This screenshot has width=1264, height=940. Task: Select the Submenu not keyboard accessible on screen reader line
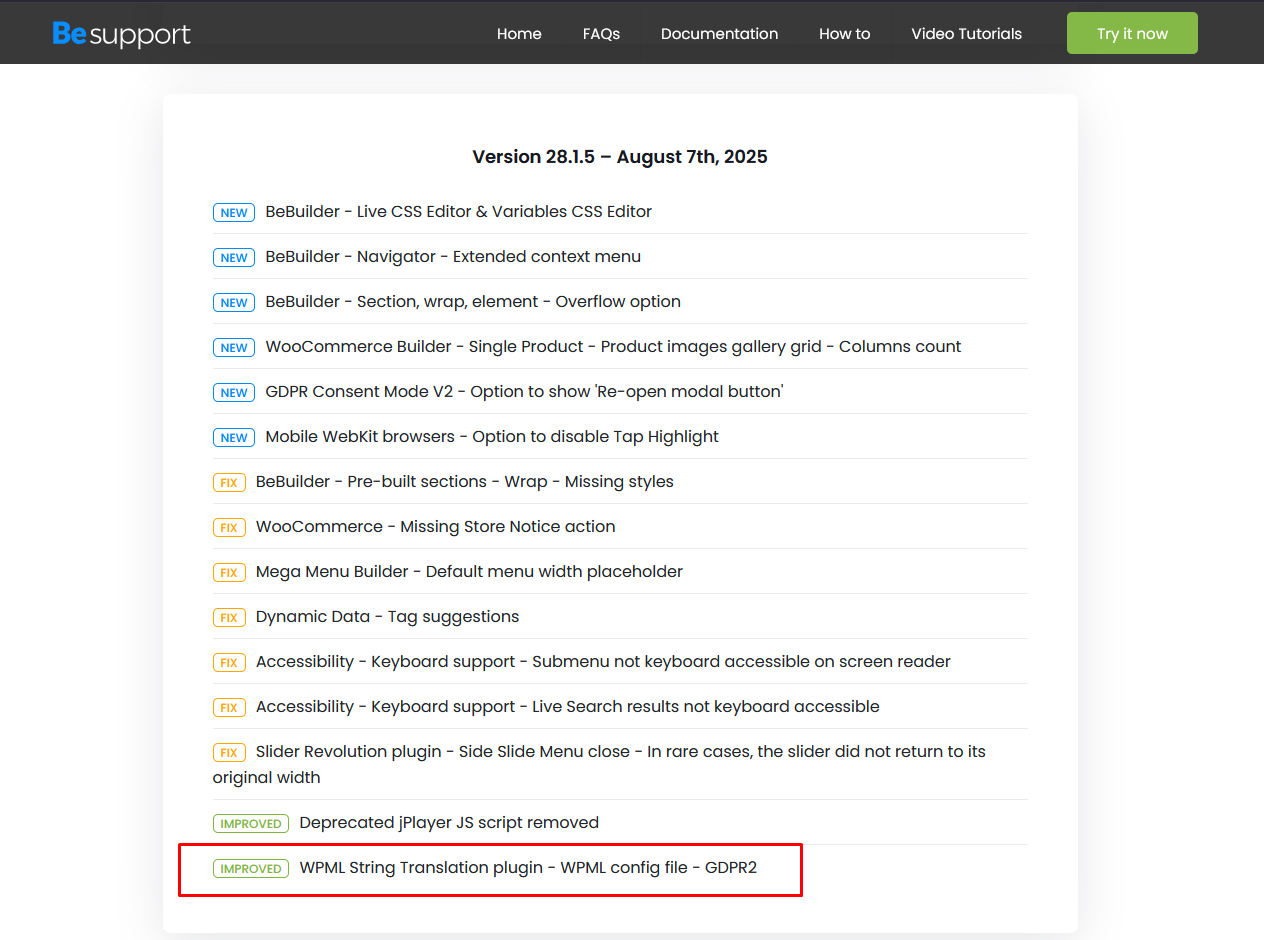(603, 662)
